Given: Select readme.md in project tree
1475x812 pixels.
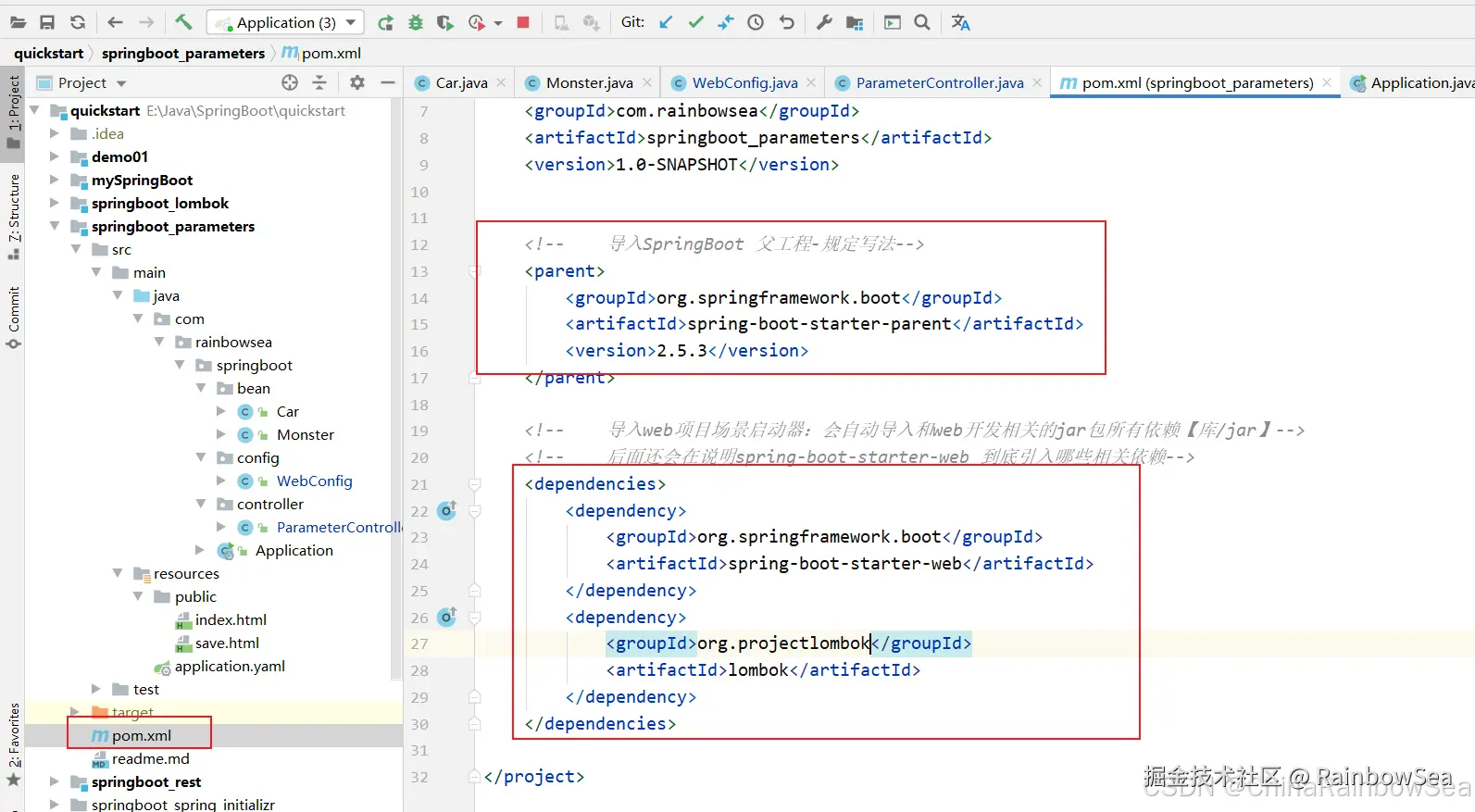Looking at the screenshot, I should pyautogui.click(x=150, y=758).
